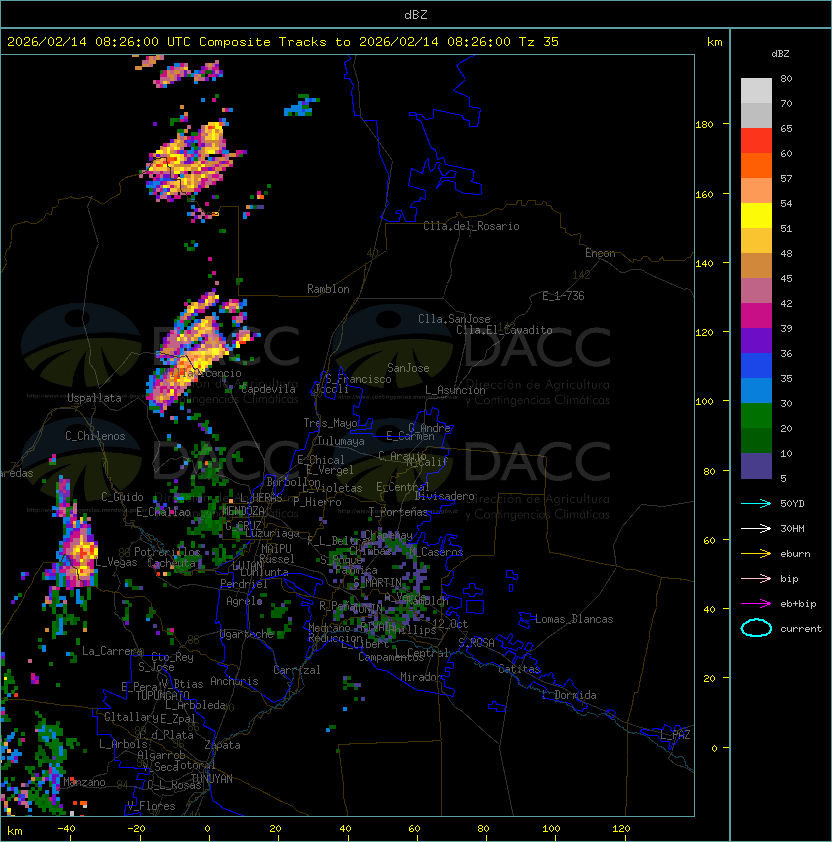This screenshot has height=842, width=832.
Task: Click the intense storm cell near Villavicencio
Action: click(196, 352)
